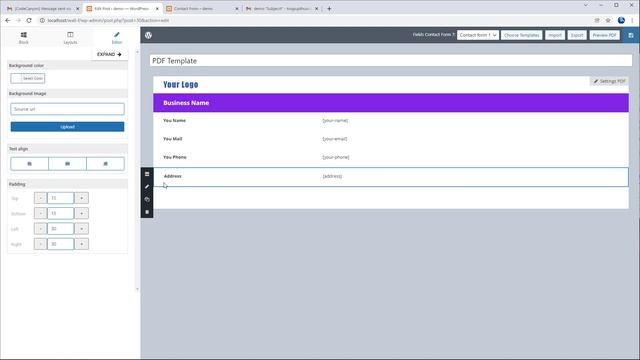Image resolution: width=640 pixels, height=360 pixels.
Task: Switch to CodeCanyon Message Gmail tab
Action: [x=42, y=8]
